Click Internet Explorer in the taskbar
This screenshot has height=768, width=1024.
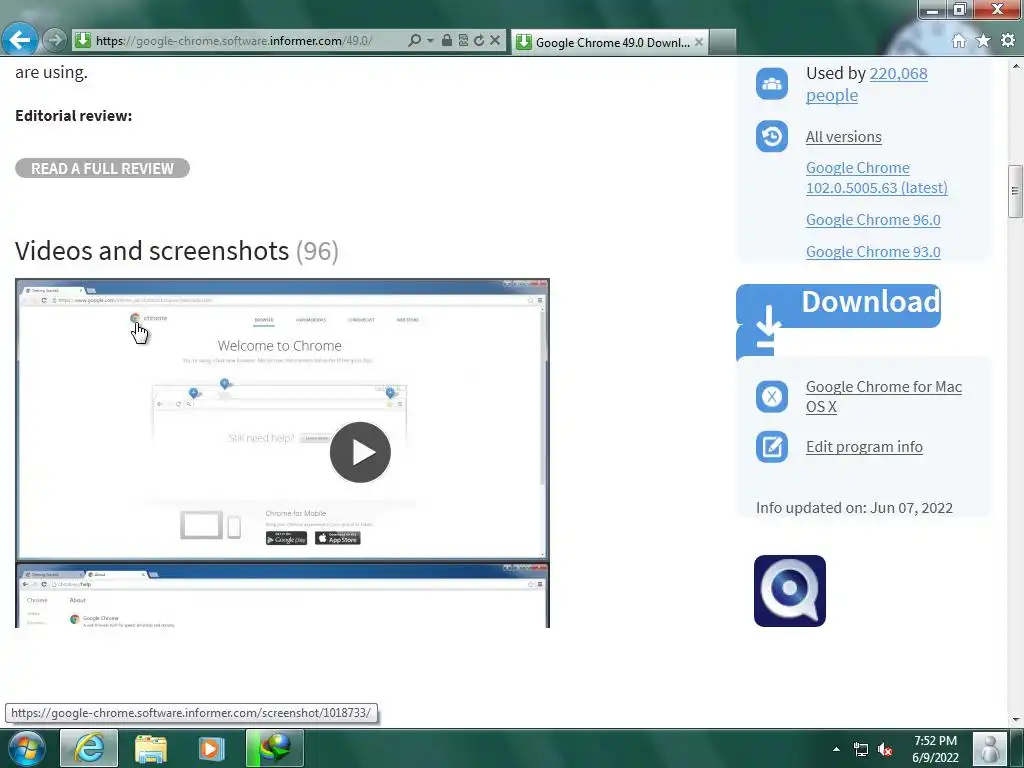coord(89,748)
